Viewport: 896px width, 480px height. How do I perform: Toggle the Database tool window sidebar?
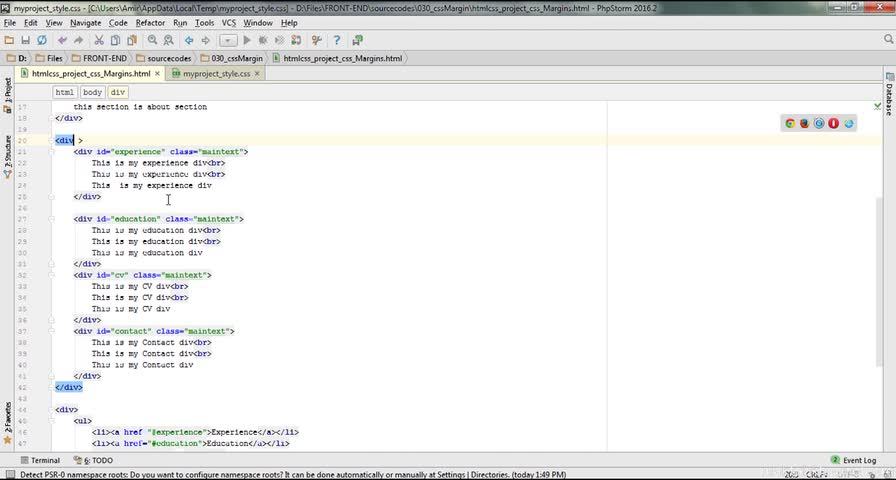888,98
